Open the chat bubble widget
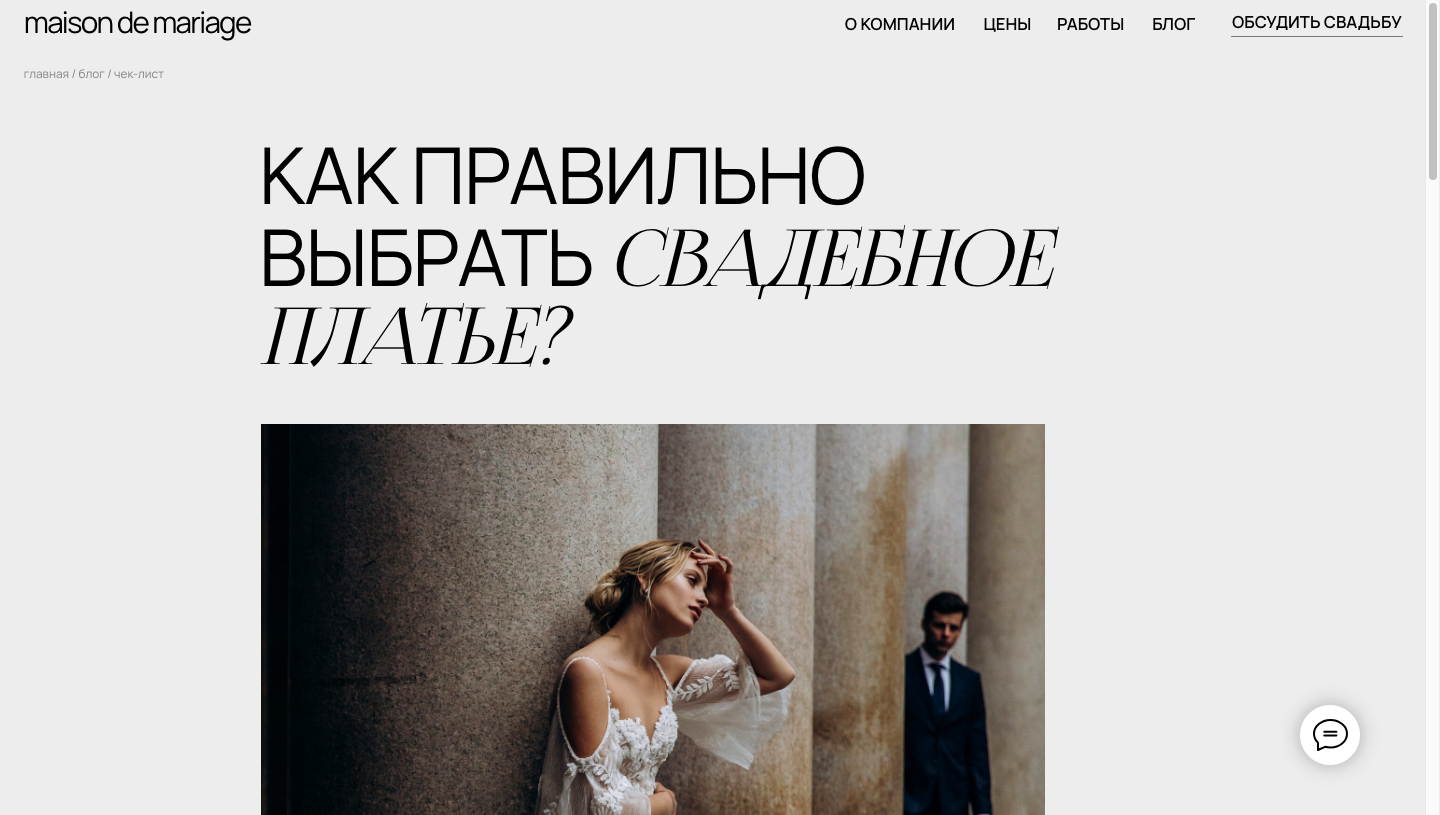 1329,735
